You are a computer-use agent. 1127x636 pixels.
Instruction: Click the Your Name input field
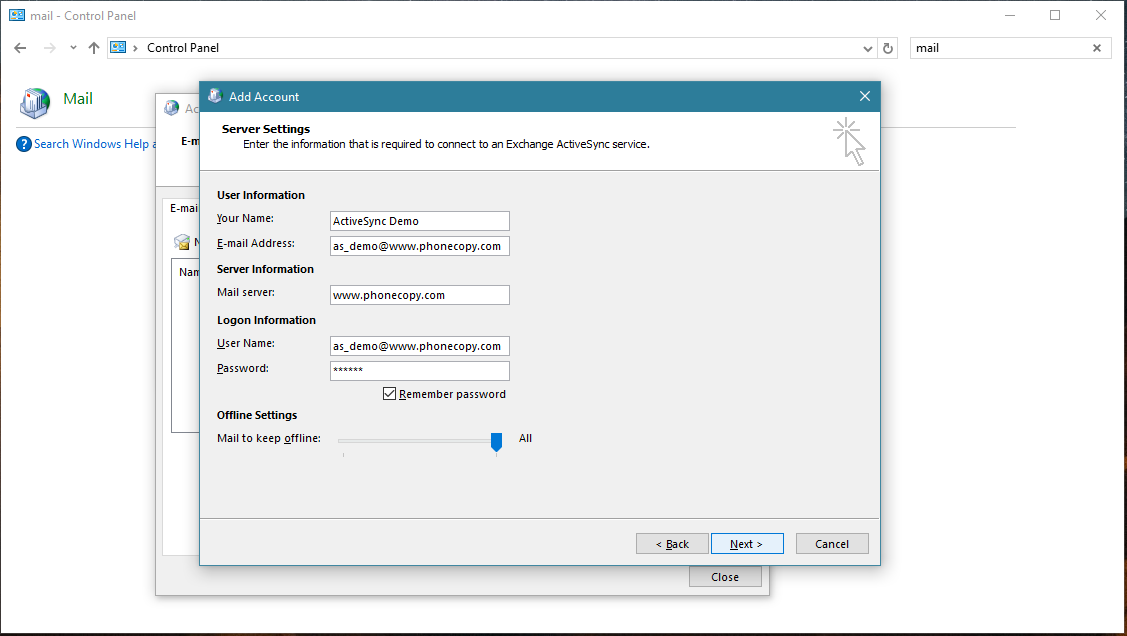[419, 221]
